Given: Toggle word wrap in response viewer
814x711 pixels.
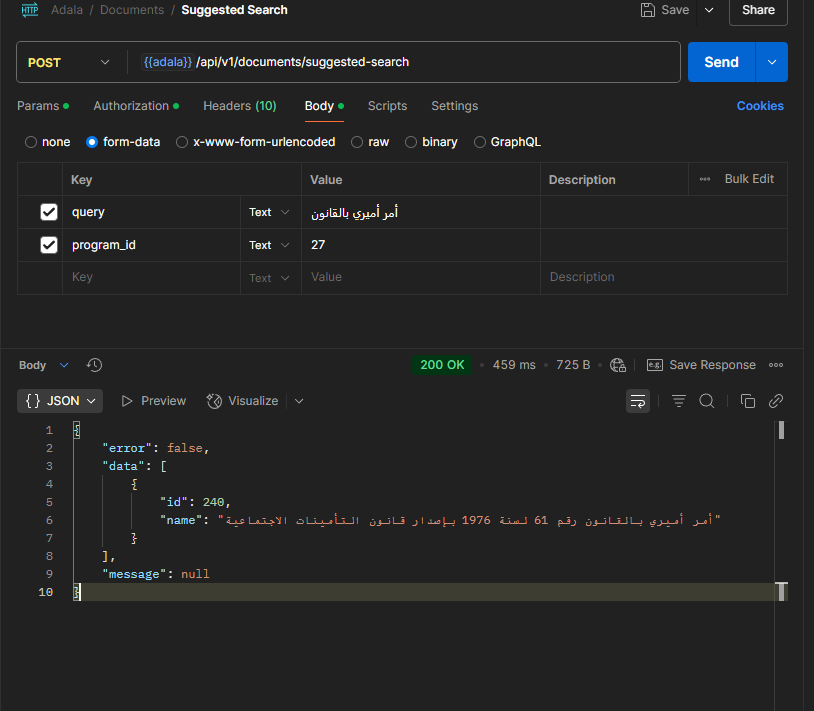Looking at the screenshot, I should [x=637, y=401].
